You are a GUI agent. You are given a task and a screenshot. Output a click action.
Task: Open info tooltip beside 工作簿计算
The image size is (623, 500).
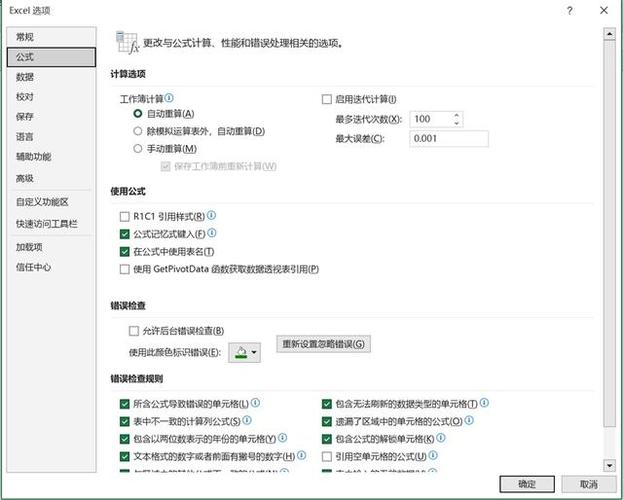[169, 98]
